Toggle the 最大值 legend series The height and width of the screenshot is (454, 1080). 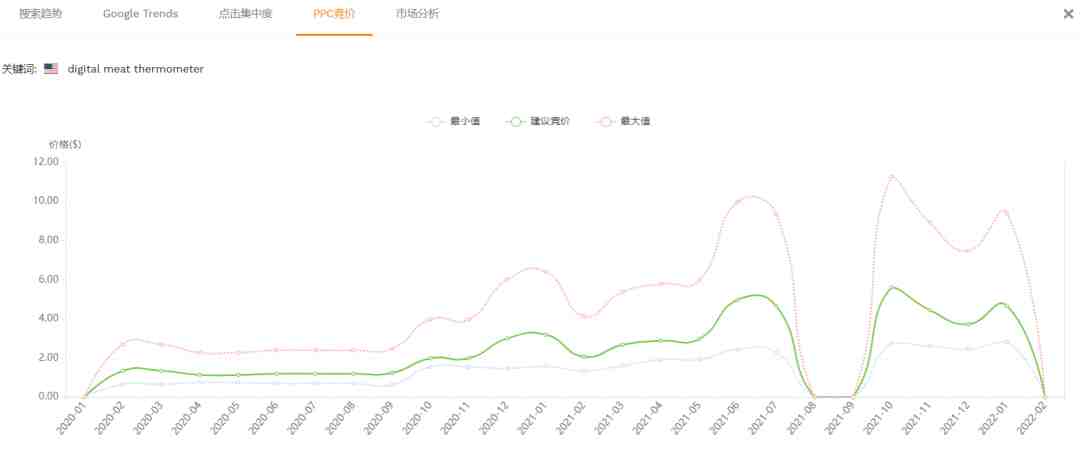click(625, 121)
